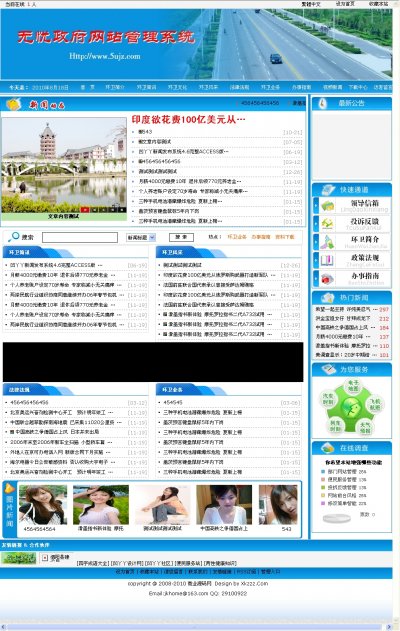Click 收藏本站 in the top bar
This screenshot has height=631, width=400.
378,4
